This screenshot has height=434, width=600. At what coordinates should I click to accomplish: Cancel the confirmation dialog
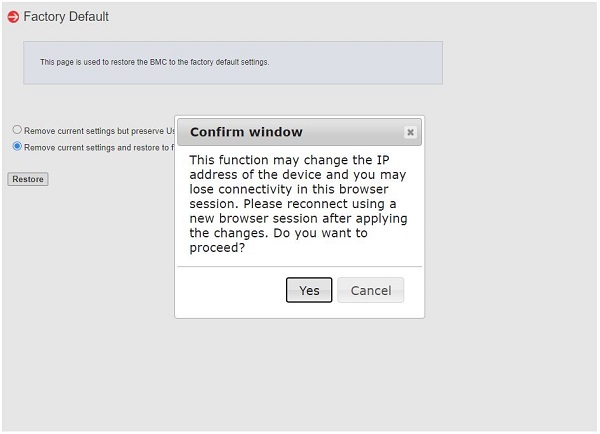tap(371, 290)
